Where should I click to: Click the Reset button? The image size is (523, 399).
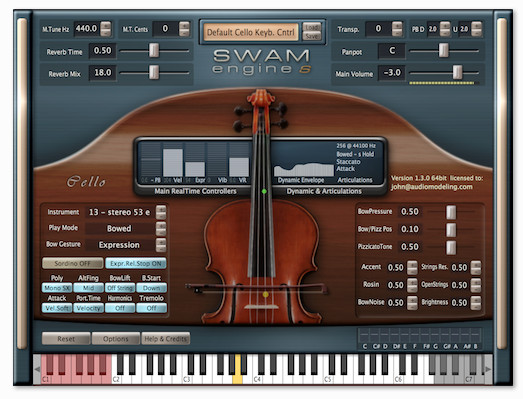[x=66, y=339]
